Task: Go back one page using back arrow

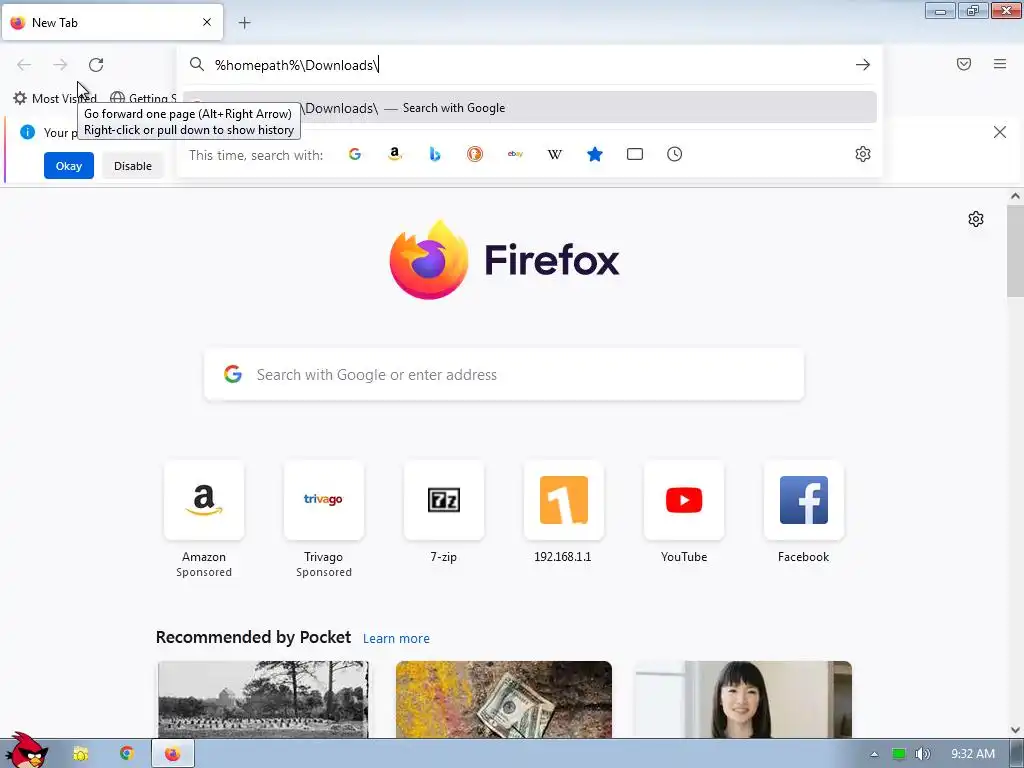Action: (x=24, y=65)
